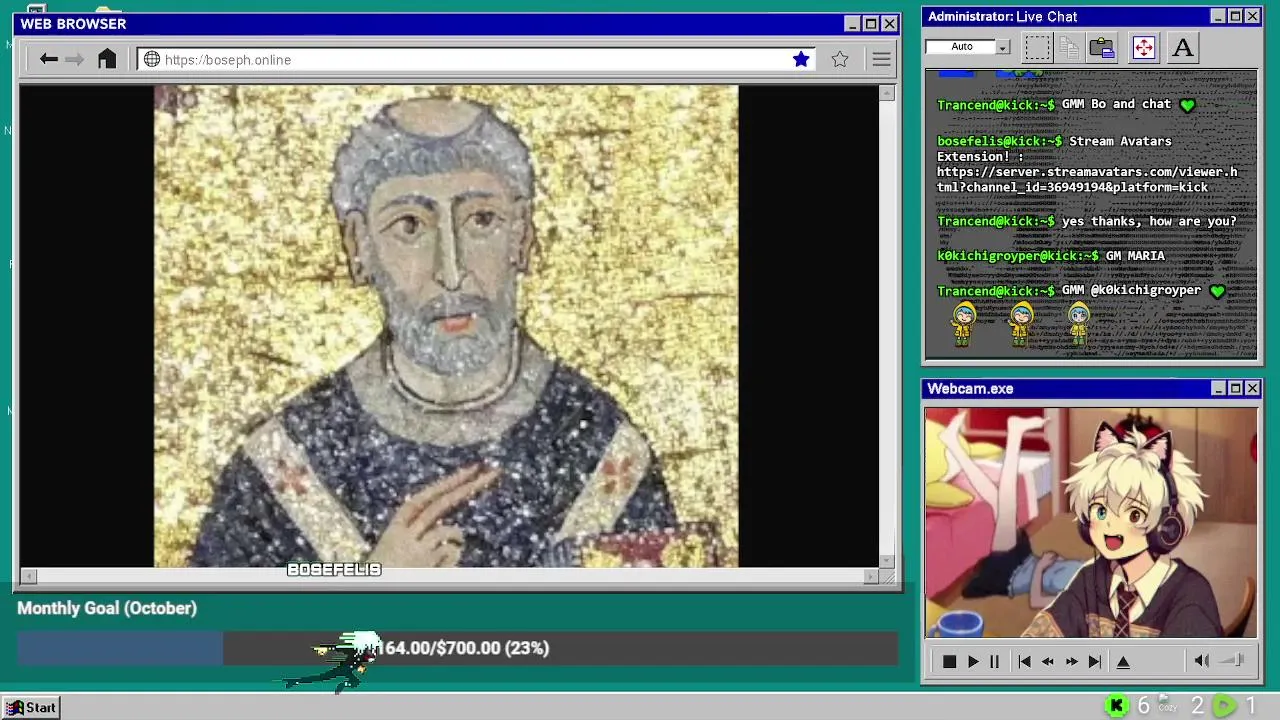The height and width of the screenshot is (720, 1280).
Task: Click the browser horizontal scrollbar right arrow
Action: point(871,576)
